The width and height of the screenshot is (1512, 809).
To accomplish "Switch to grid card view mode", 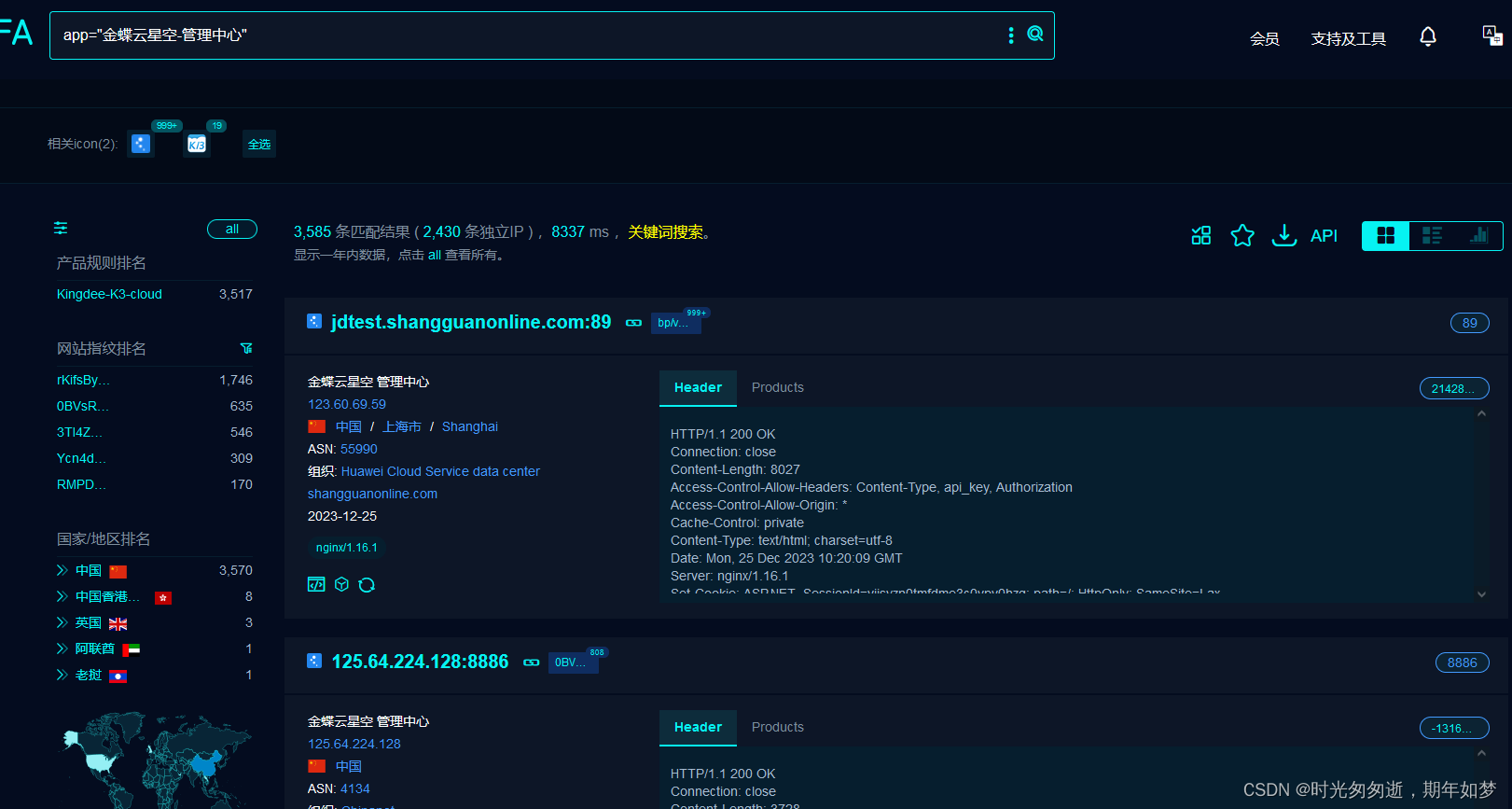I will click(x=1386, y=235).
